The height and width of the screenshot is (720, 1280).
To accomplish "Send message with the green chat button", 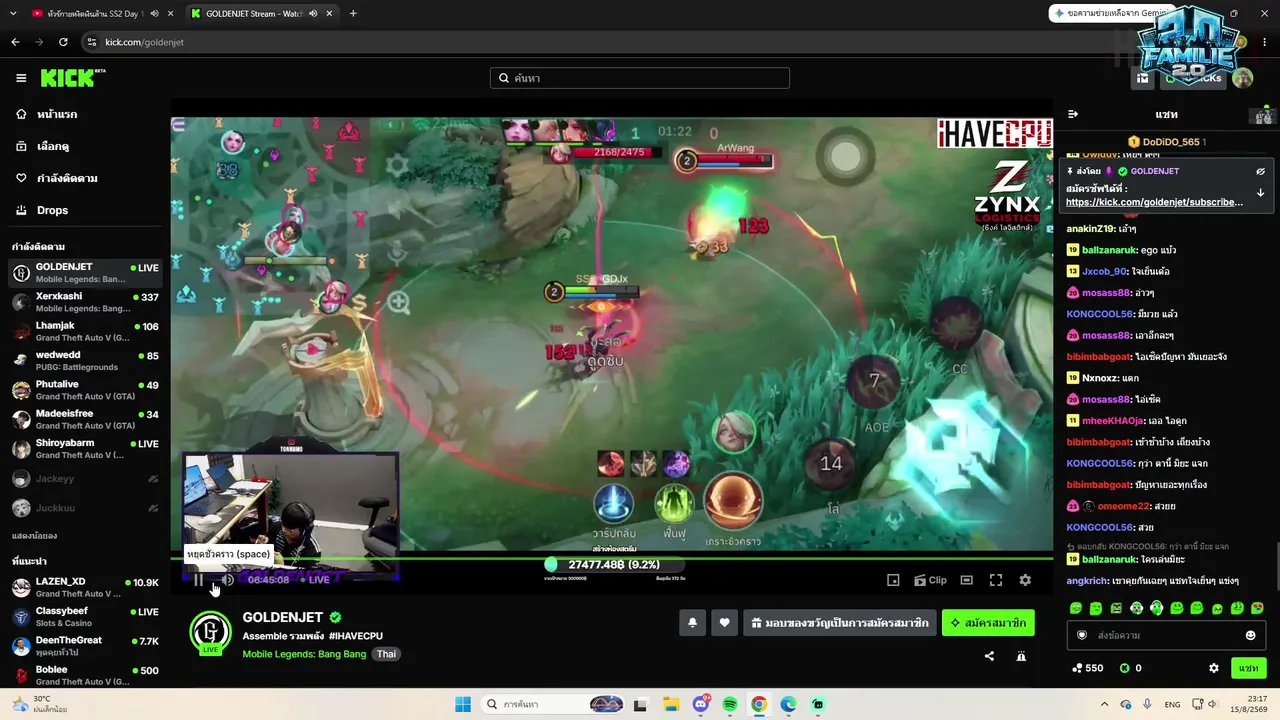I will coord(1248,668).
